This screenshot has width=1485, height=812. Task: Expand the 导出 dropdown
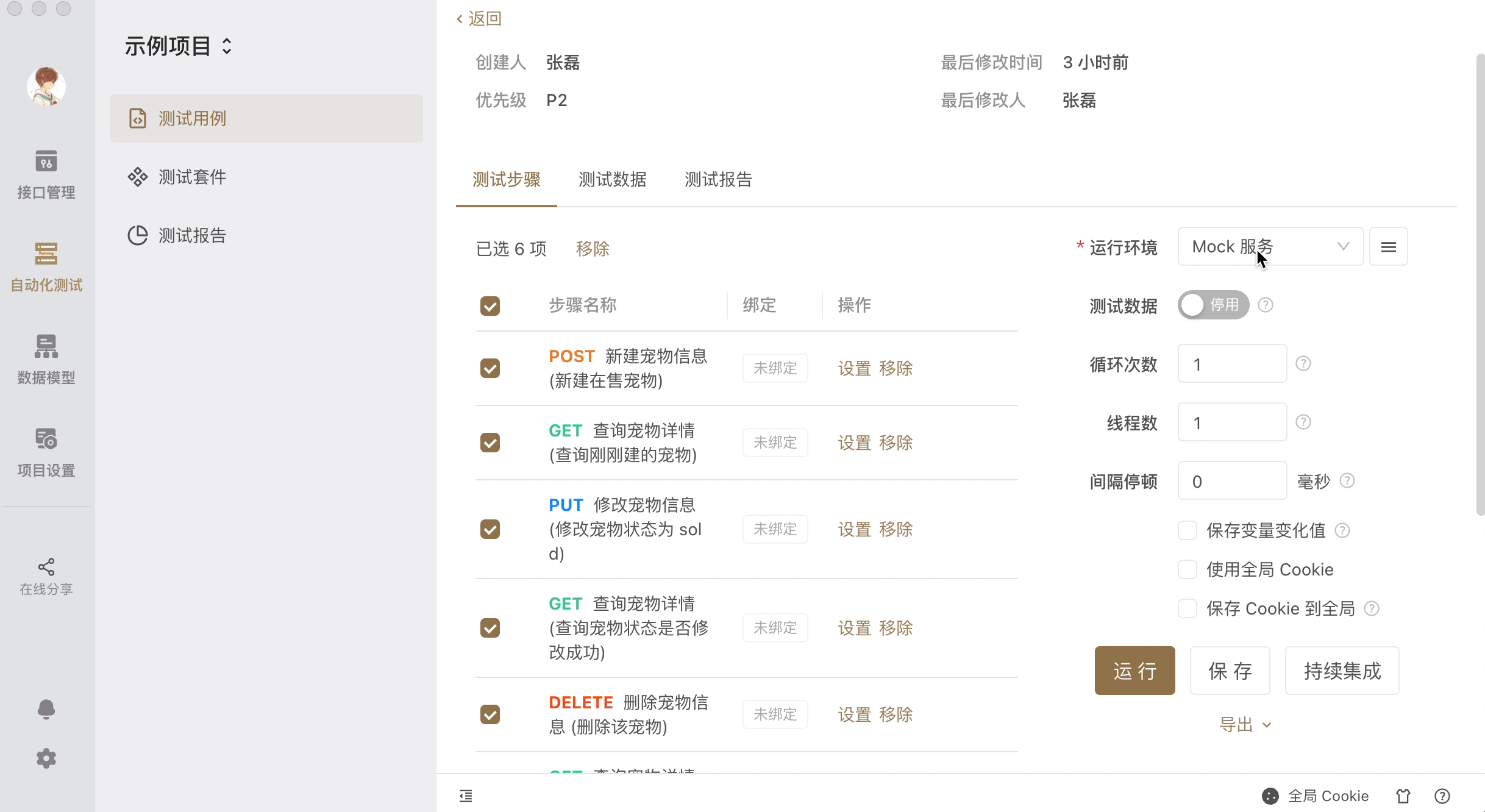(x=1244, y=725)
